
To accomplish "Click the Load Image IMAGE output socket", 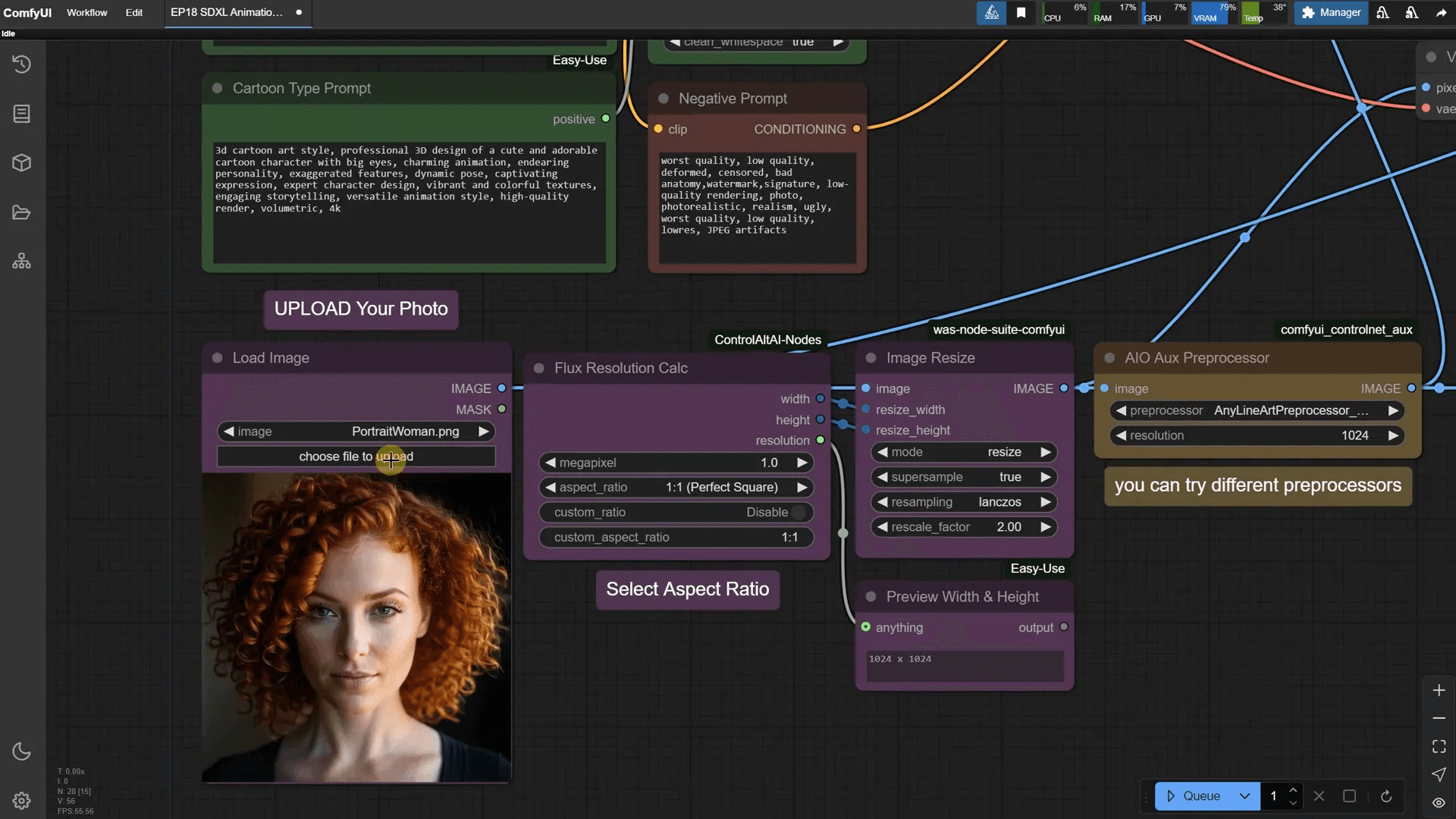I will (501, 388).
